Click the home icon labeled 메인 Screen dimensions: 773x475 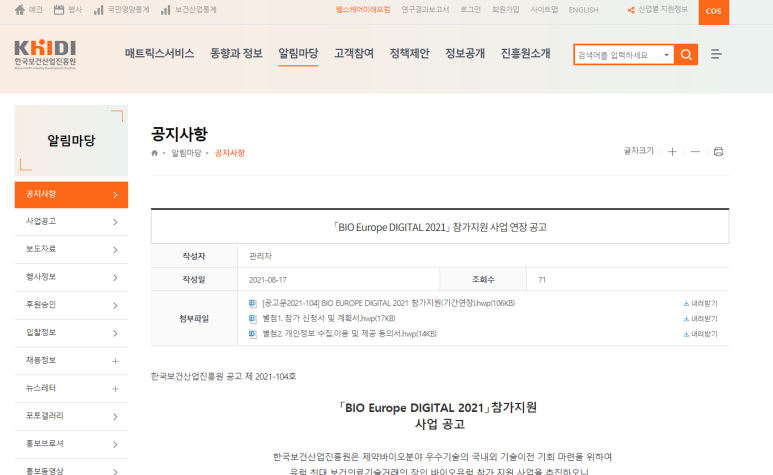coord(20,10)
